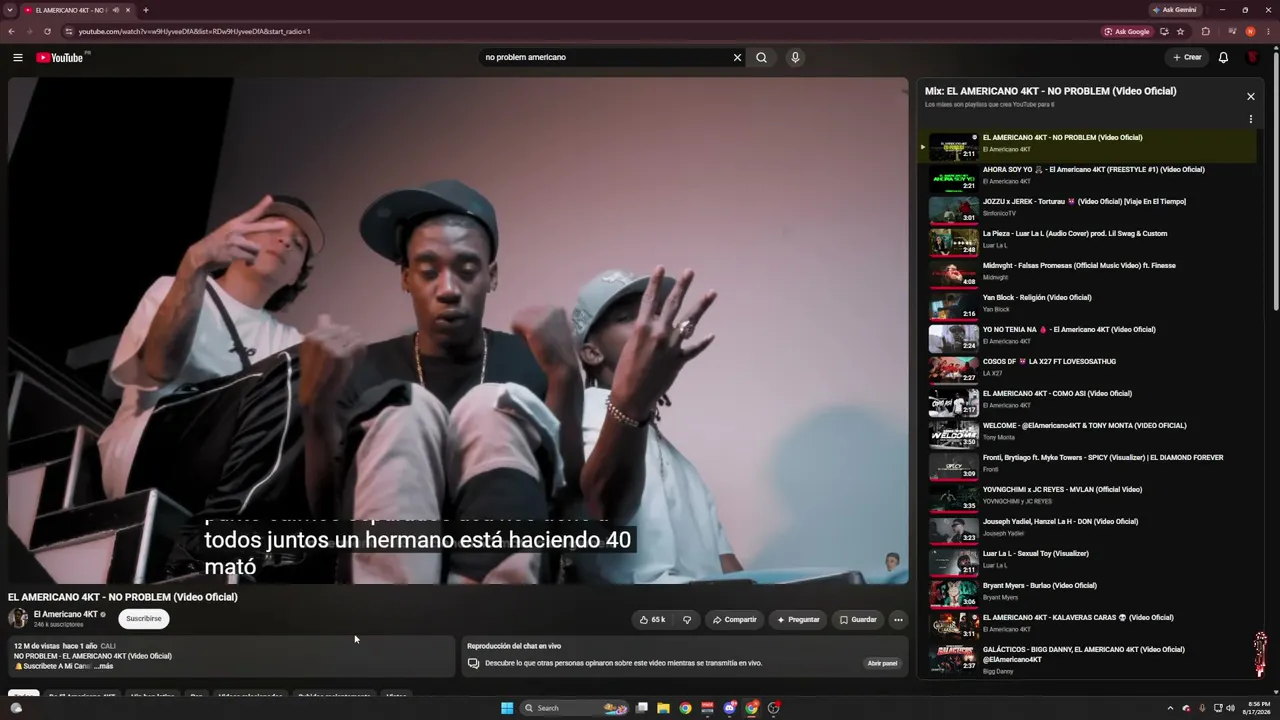Click the video player to pause

(x=458, y=330)
